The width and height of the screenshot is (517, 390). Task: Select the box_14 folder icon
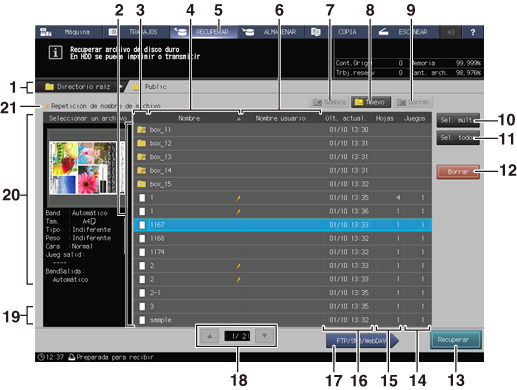[x=142, y=170]
